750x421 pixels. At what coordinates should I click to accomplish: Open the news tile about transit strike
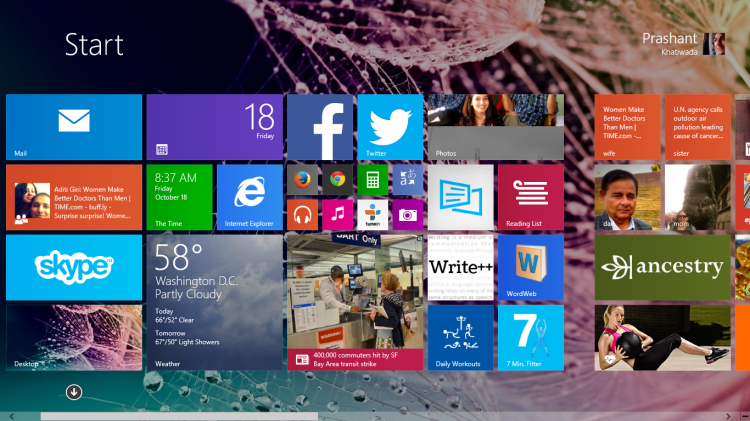pos(355,302)
